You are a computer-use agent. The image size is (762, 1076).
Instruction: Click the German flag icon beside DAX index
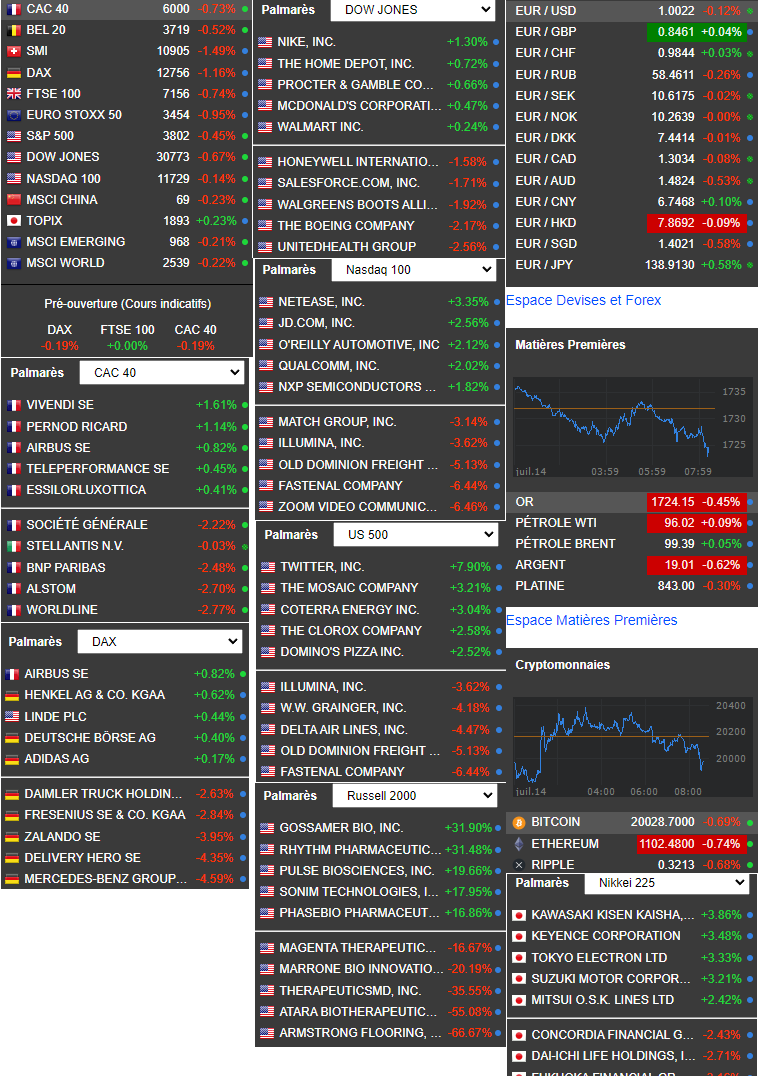point(14,73)
